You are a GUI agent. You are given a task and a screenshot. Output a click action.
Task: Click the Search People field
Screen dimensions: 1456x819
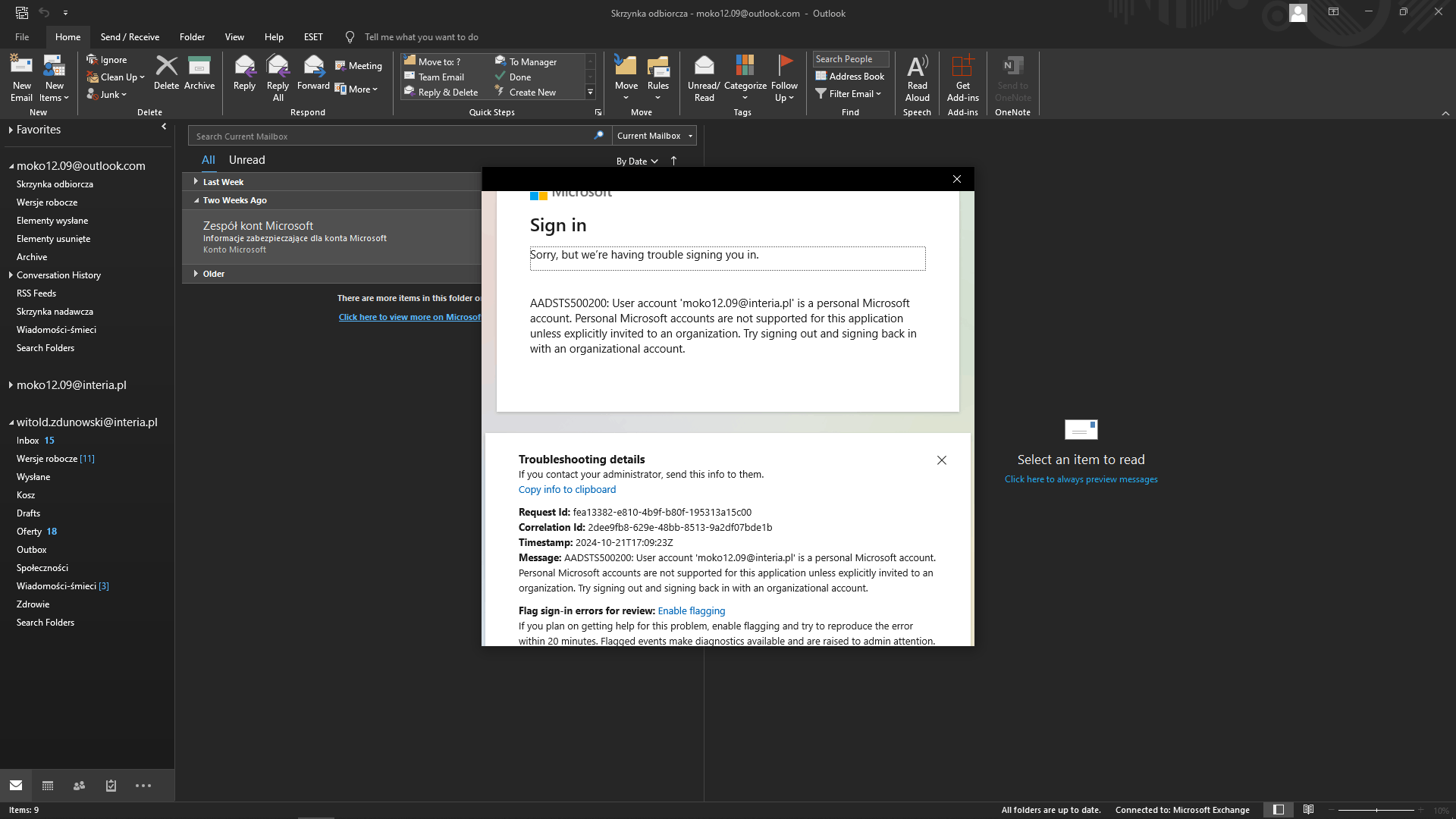point(850,59)
